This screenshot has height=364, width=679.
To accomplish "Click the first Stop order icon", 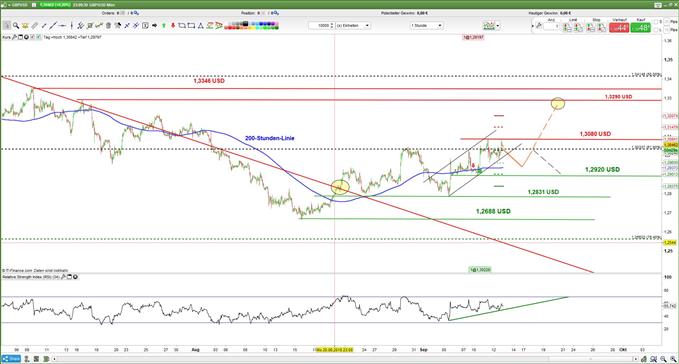I will (591, 27).
